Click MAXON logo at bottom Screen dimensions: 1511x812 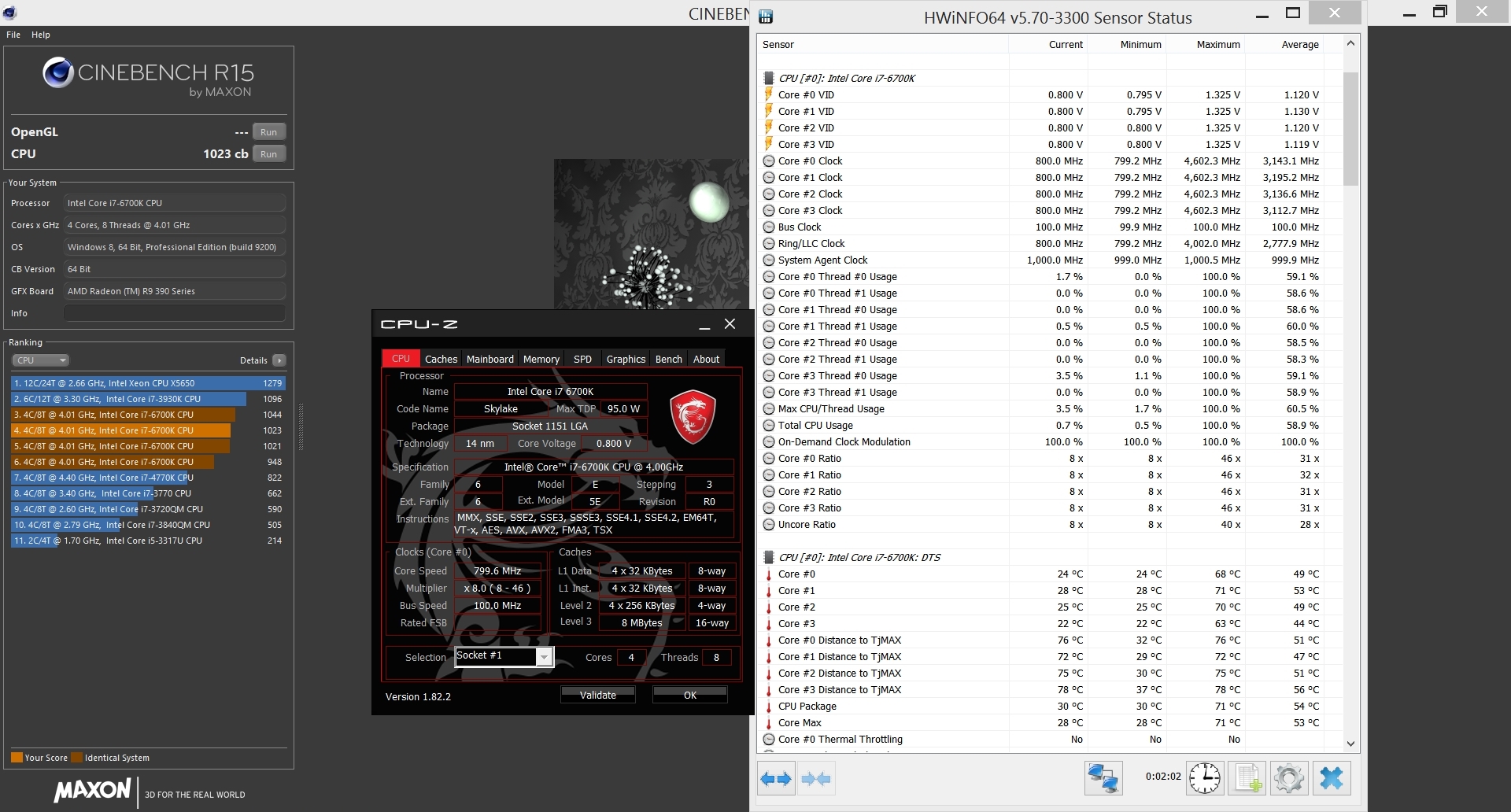pyautogui.click(x=92, y=791)
